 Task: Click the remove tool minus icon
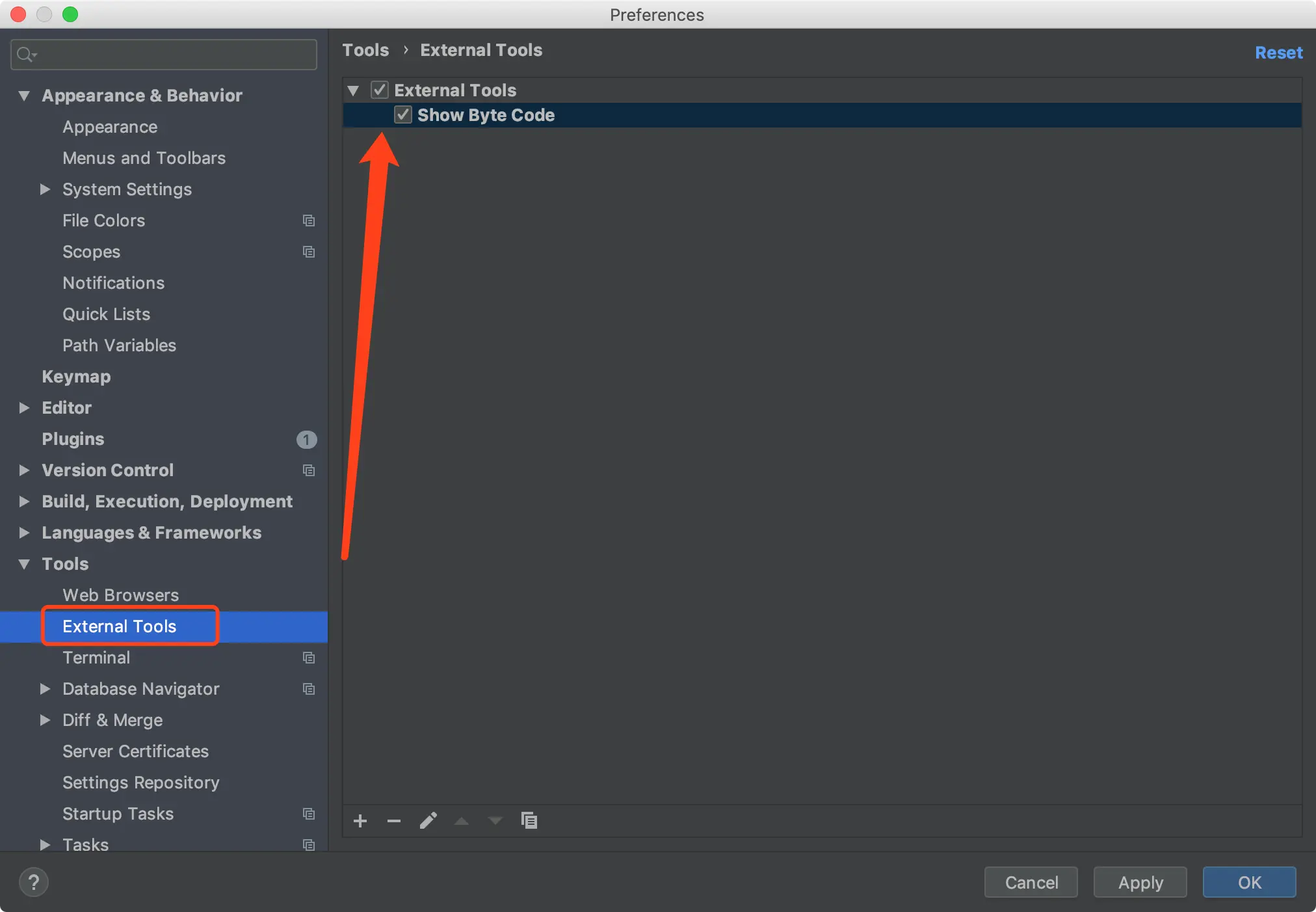click(x=394, y=821)
